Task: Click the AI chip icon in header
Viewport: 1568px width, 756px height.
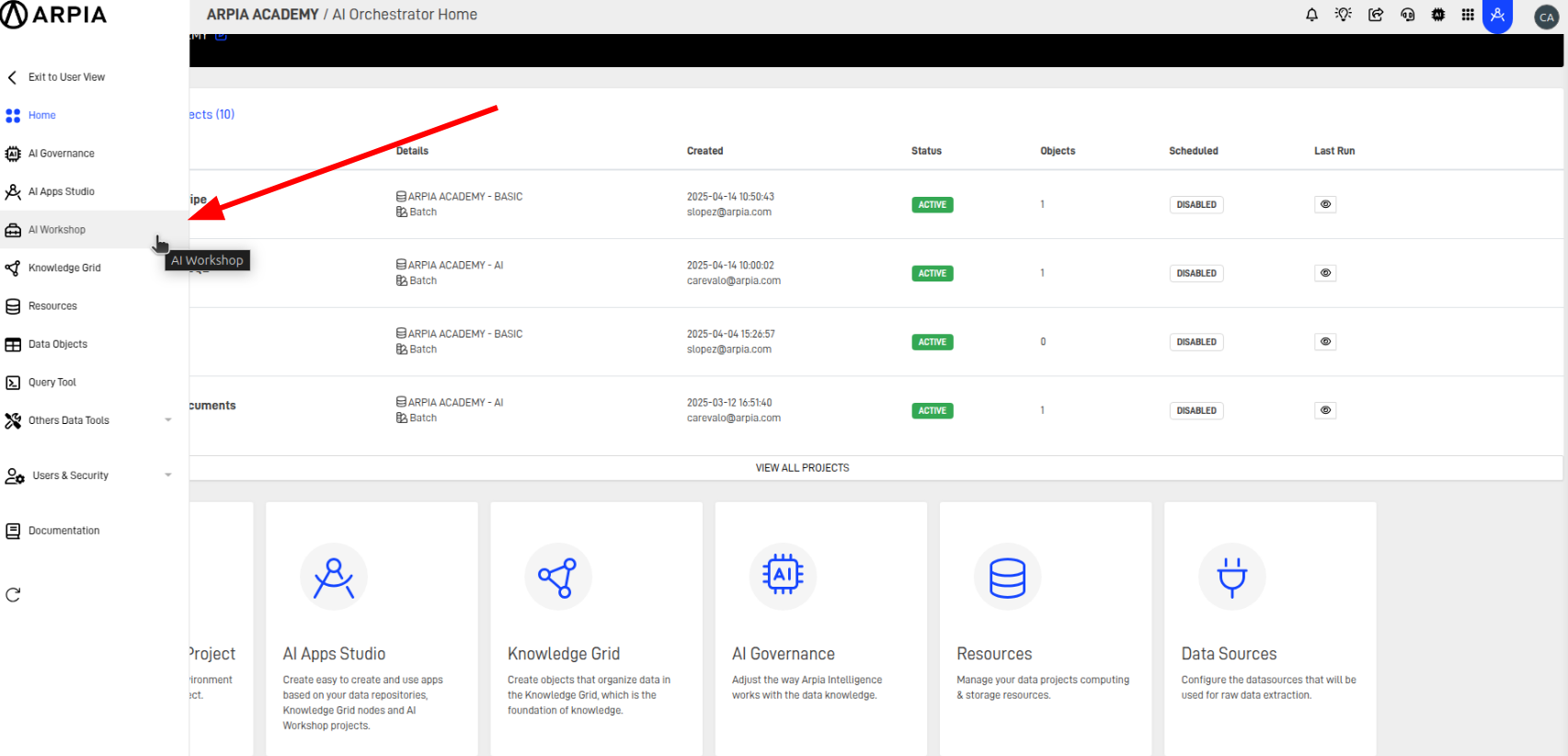Action: pyautogui.click(x=1438, y=15)
